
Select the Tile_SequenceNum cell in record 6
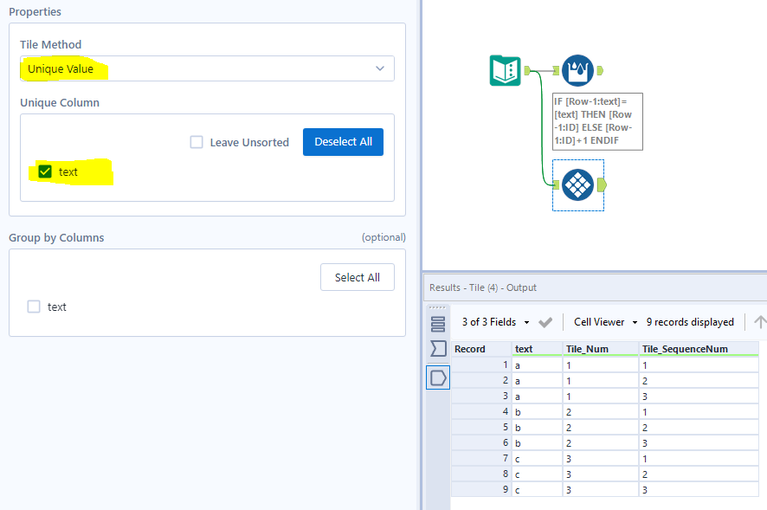click(699, 443)
